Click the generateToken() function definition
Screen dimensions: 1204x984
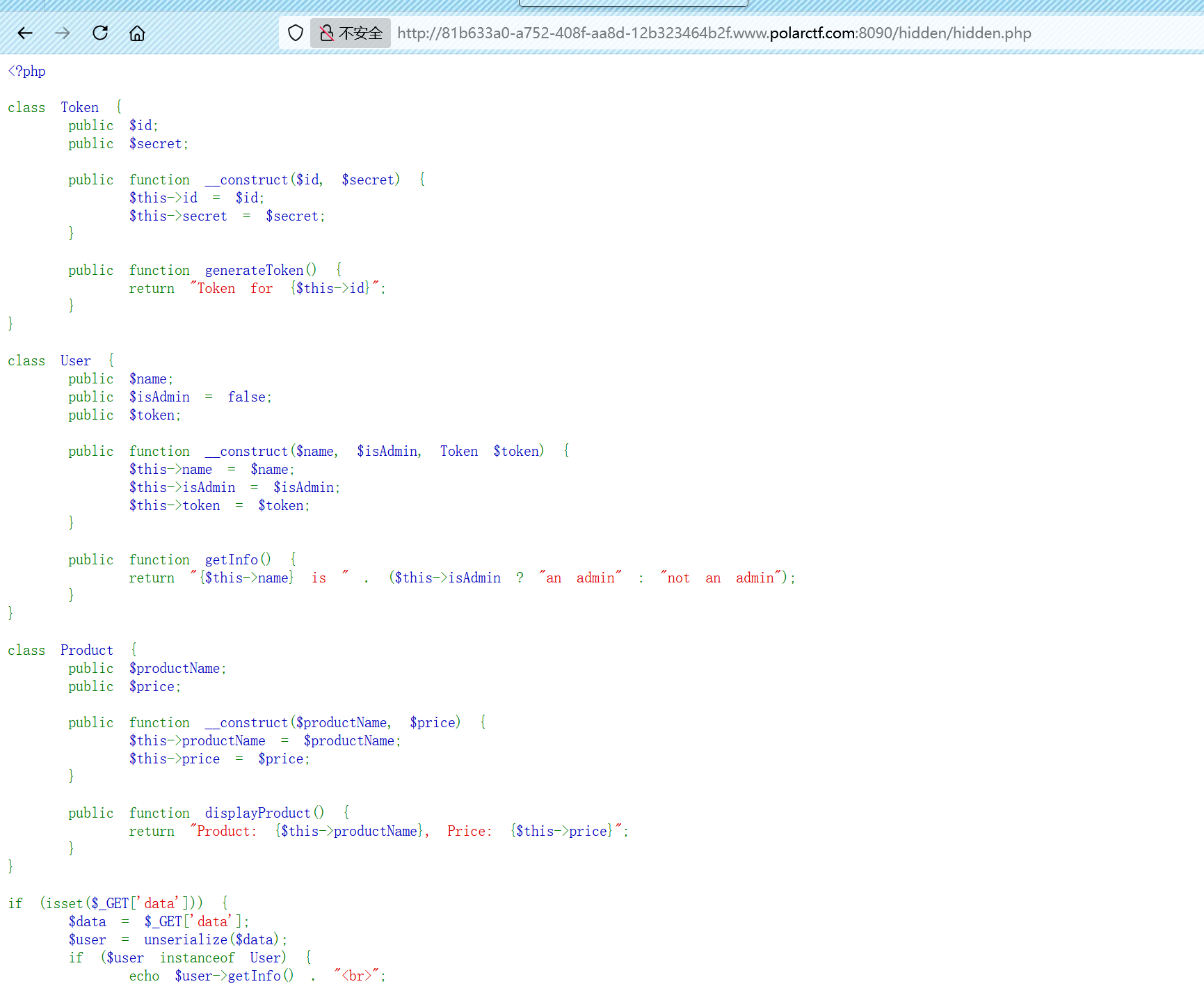pyautogui.click(x=204, y=270)
